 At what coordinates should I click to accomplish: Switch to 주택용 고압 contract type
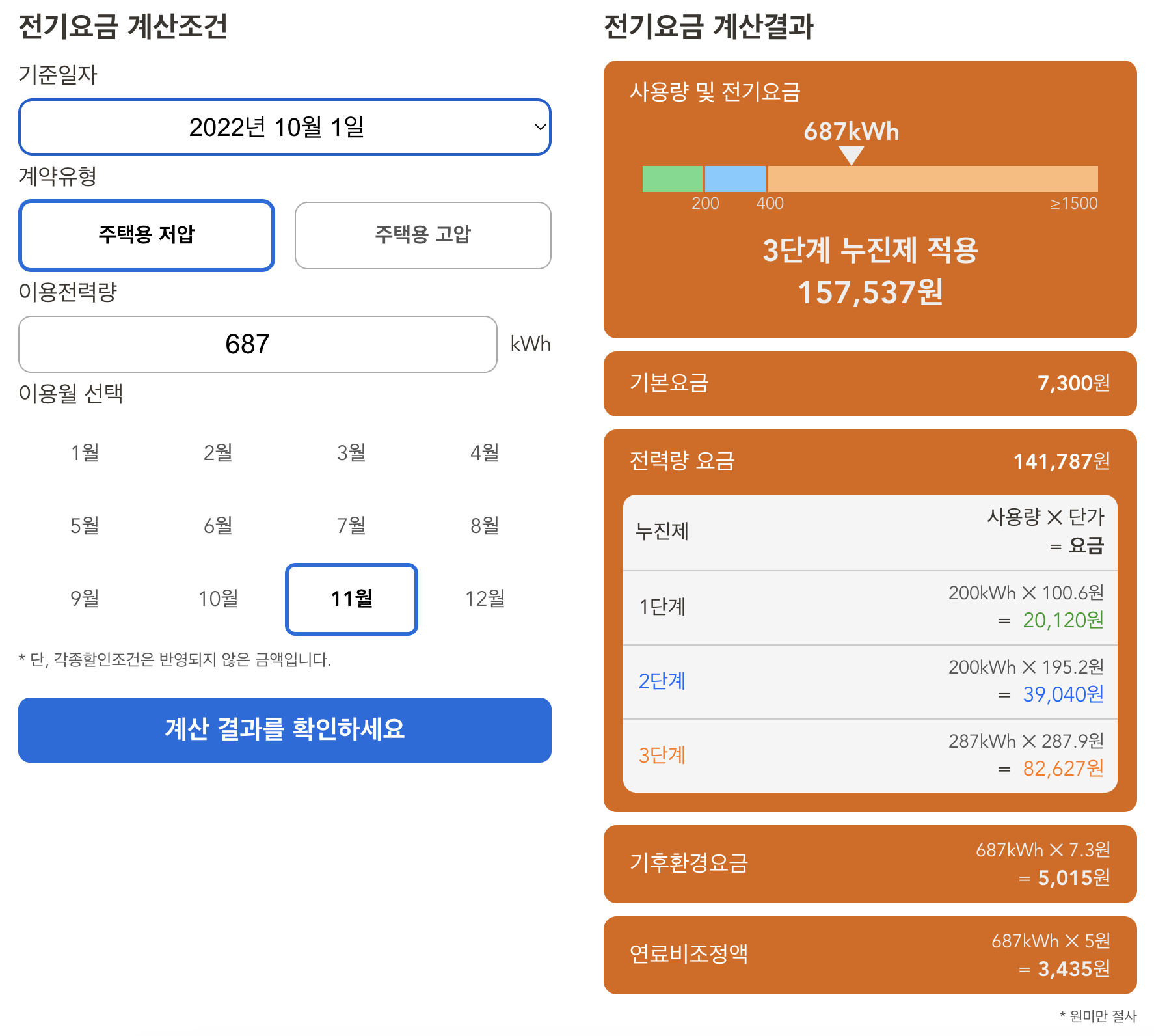(423, 236)
